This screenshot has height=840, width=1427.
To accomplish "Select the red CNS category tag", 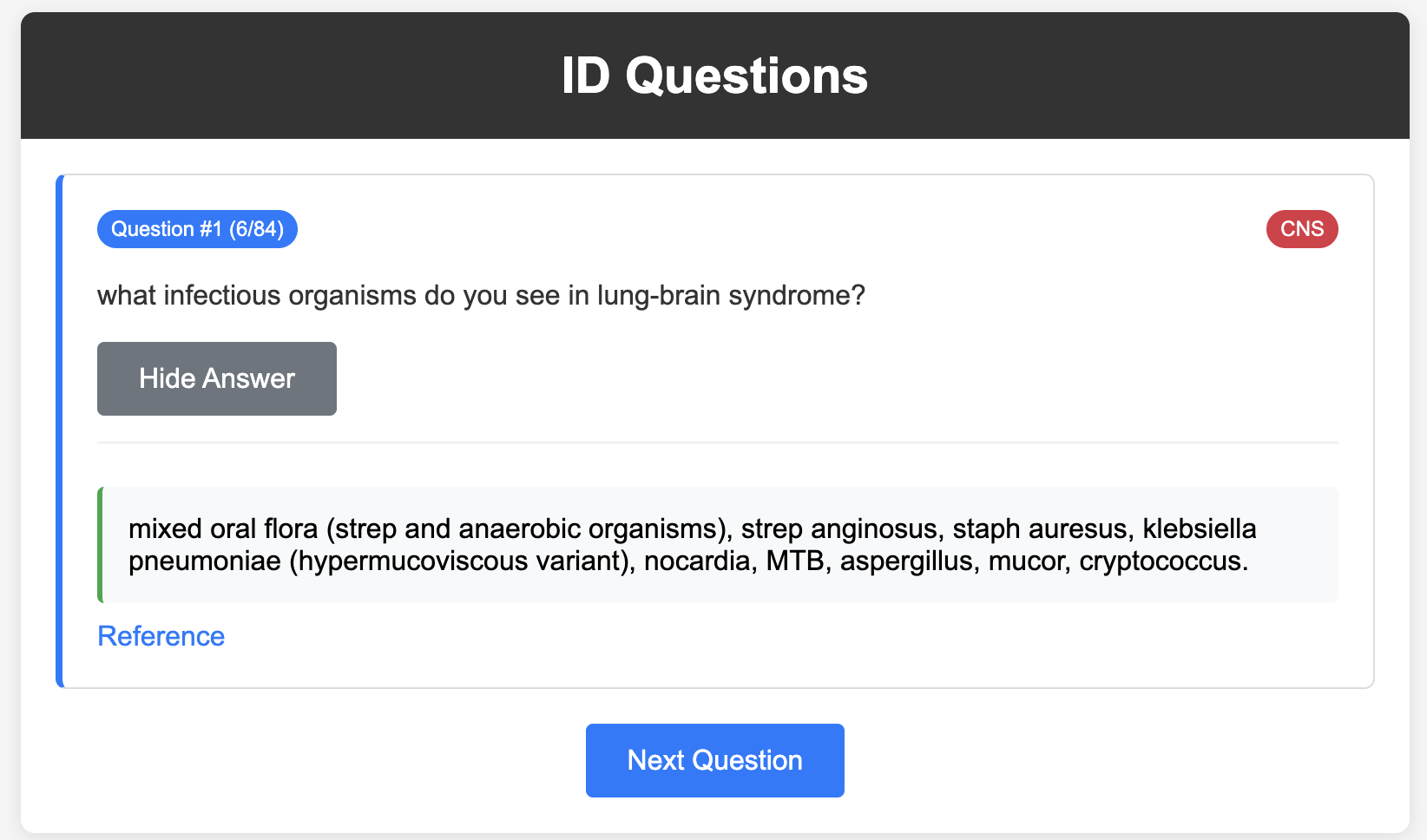I will pyautogui.click(x=1302, y=229).
